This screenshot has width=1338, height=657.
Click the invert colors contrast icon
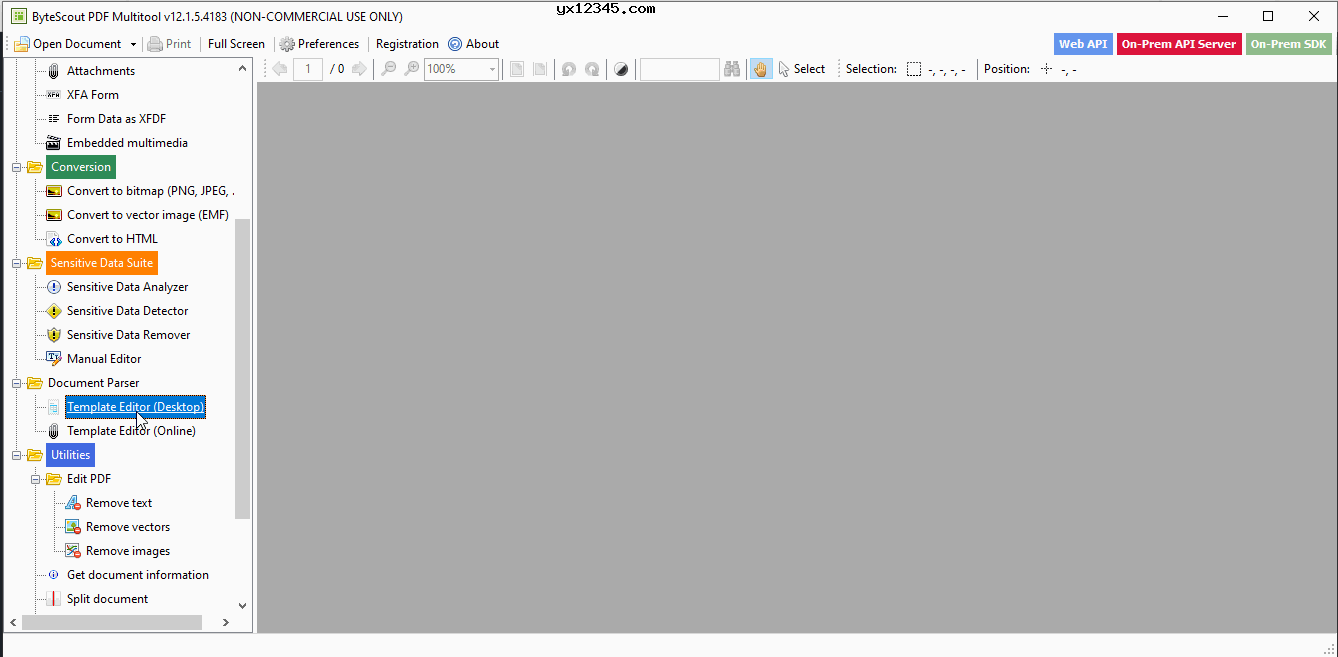click(621, 69)
